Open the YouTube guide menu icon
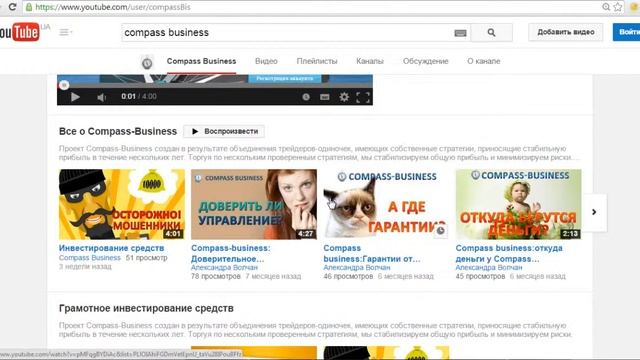This screenshot has width=640, height=360. tap(65, 32)
